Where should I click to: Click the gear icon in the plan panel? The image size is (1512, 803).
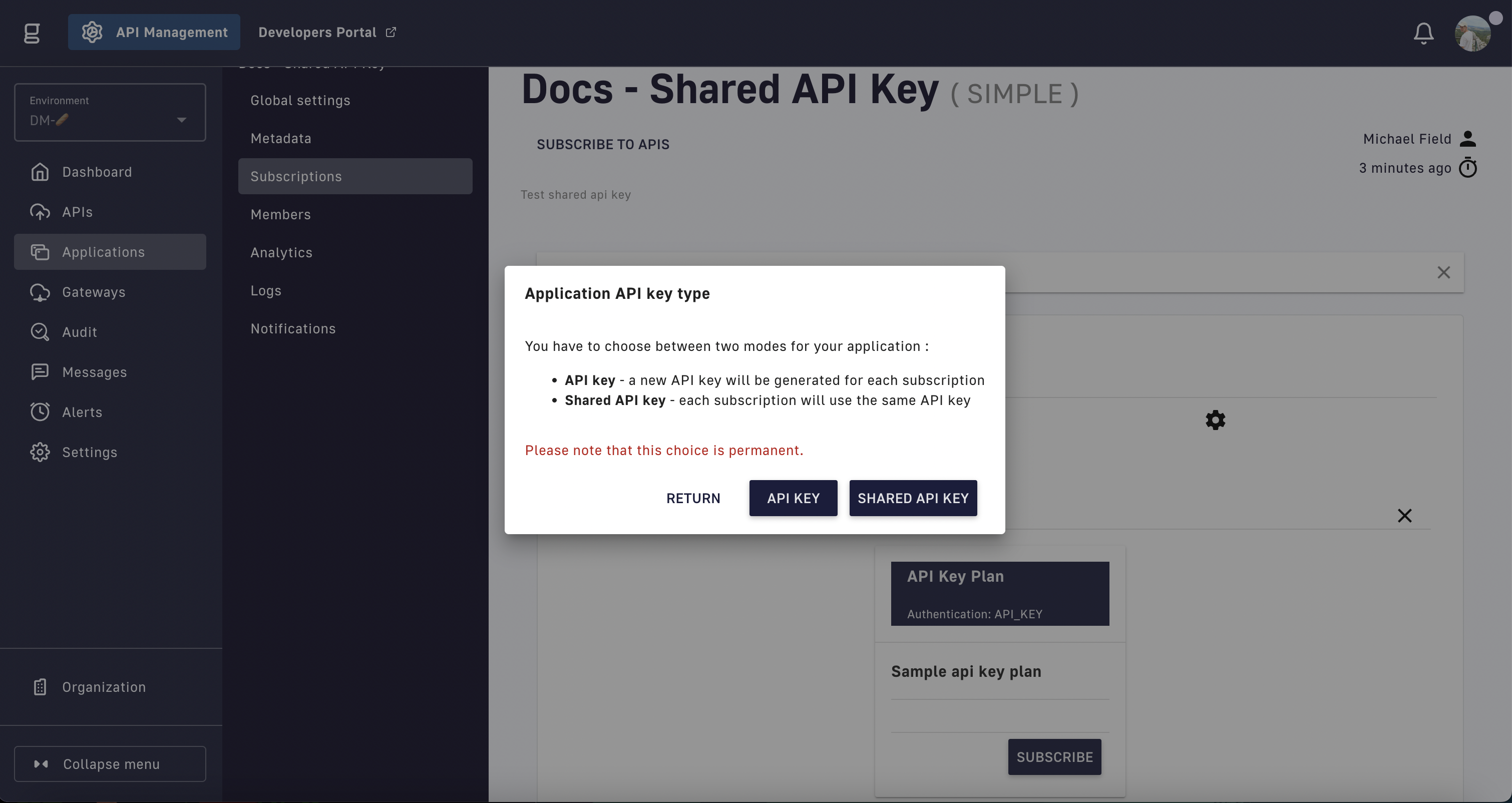coord(1215,420)
